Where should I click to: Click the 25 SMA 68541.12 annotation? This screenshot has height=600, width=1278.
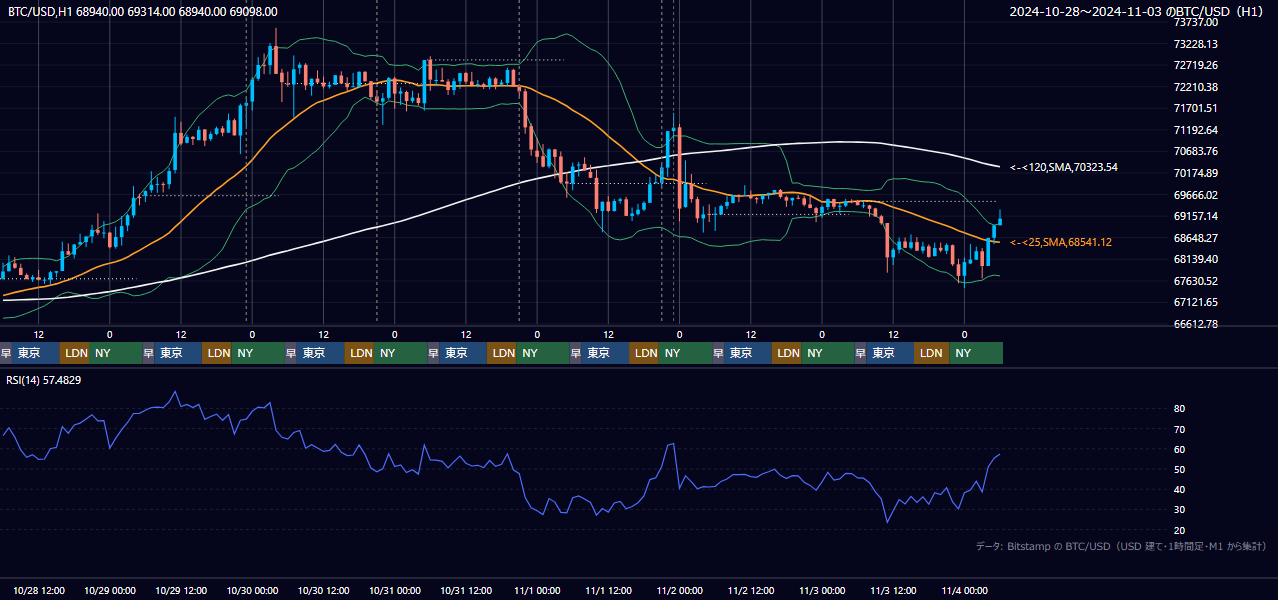click(x=1061, y=242)
